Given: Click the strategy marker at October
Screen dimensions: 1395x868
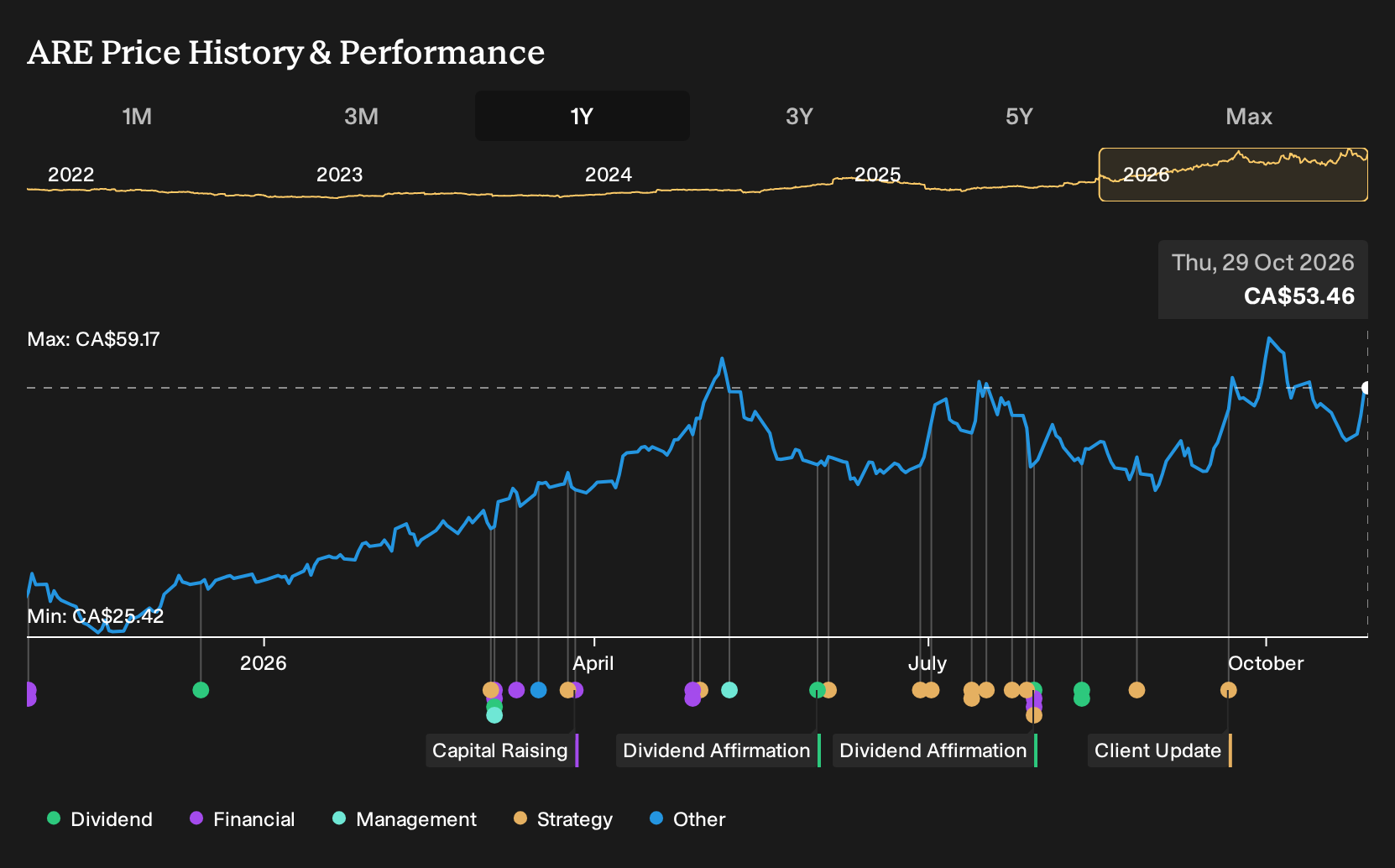Looking at the screenshot, I should 1229,690.
